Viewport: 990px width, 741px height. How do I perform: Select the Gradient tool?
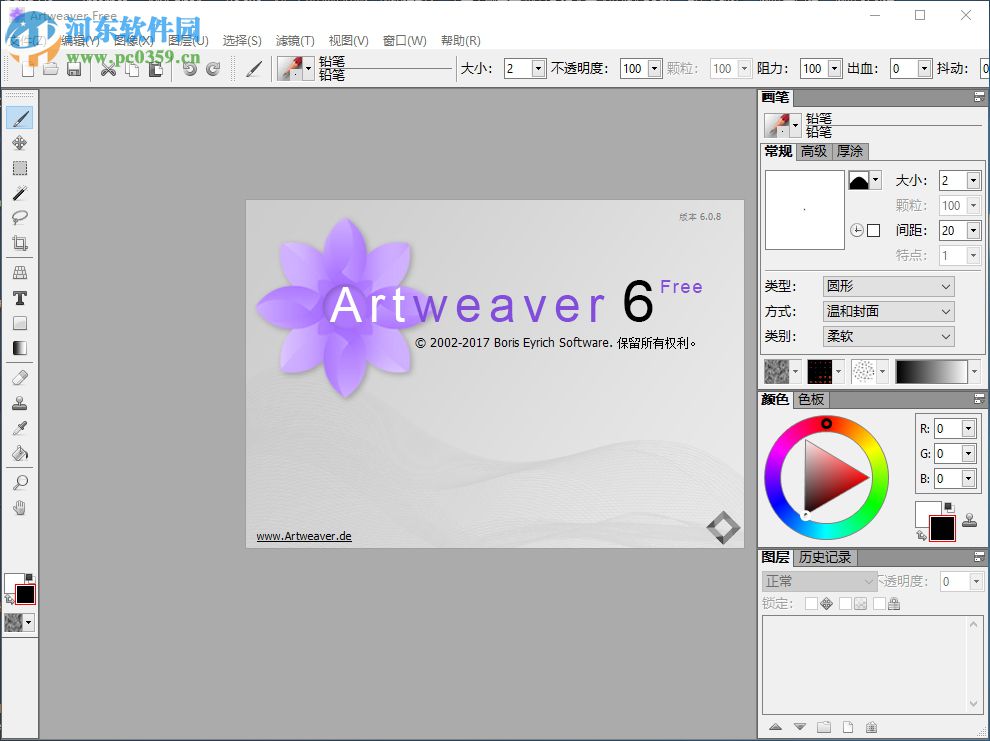click(18, 348)
